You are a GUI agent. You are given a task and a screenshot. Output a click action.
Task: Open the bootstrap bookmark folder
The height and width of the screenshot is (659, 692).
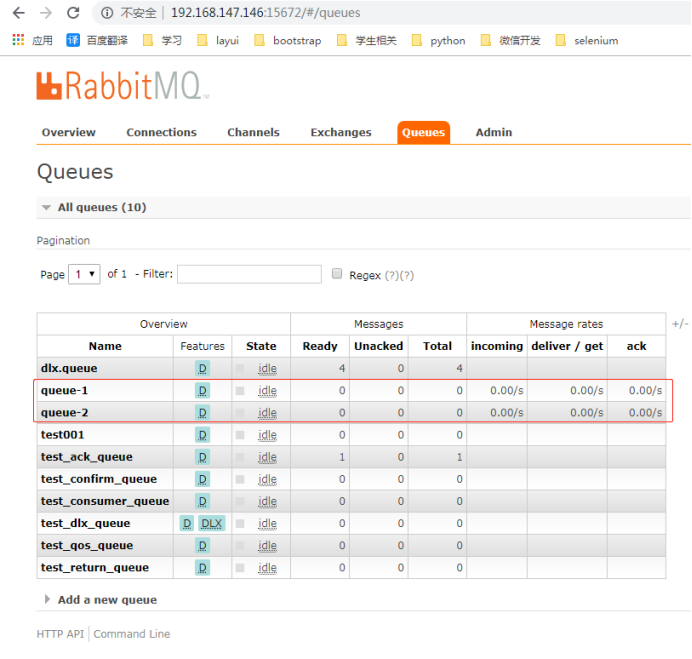click(288, 41)
